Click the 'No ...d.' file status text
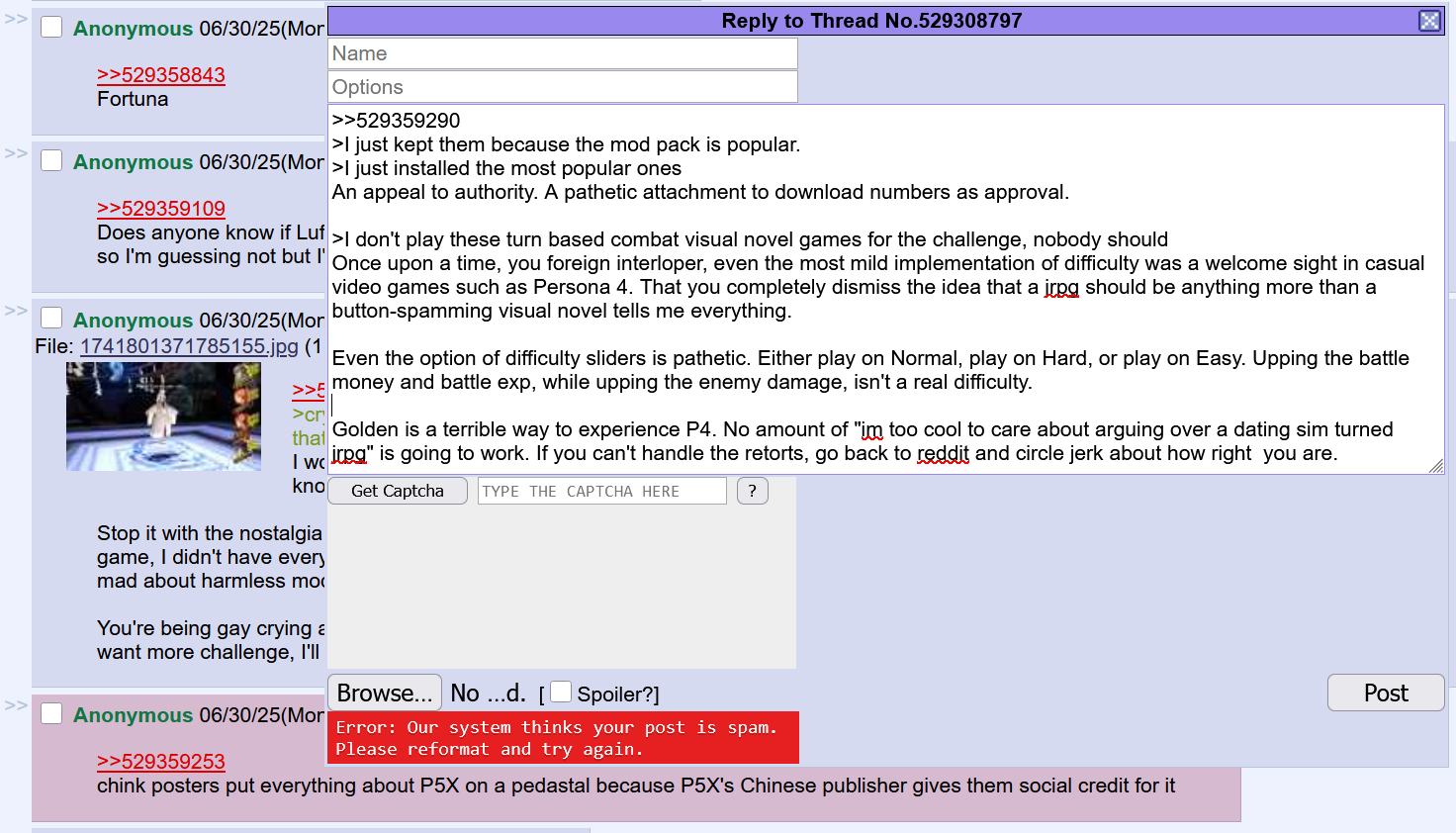 [488, 693]
